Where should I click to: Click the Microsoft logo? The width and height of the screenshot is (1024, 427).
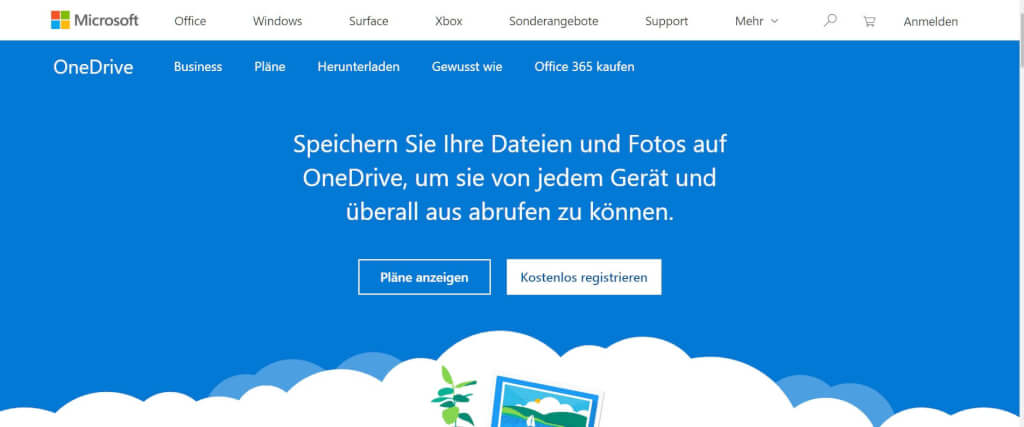tap(95, 20)
